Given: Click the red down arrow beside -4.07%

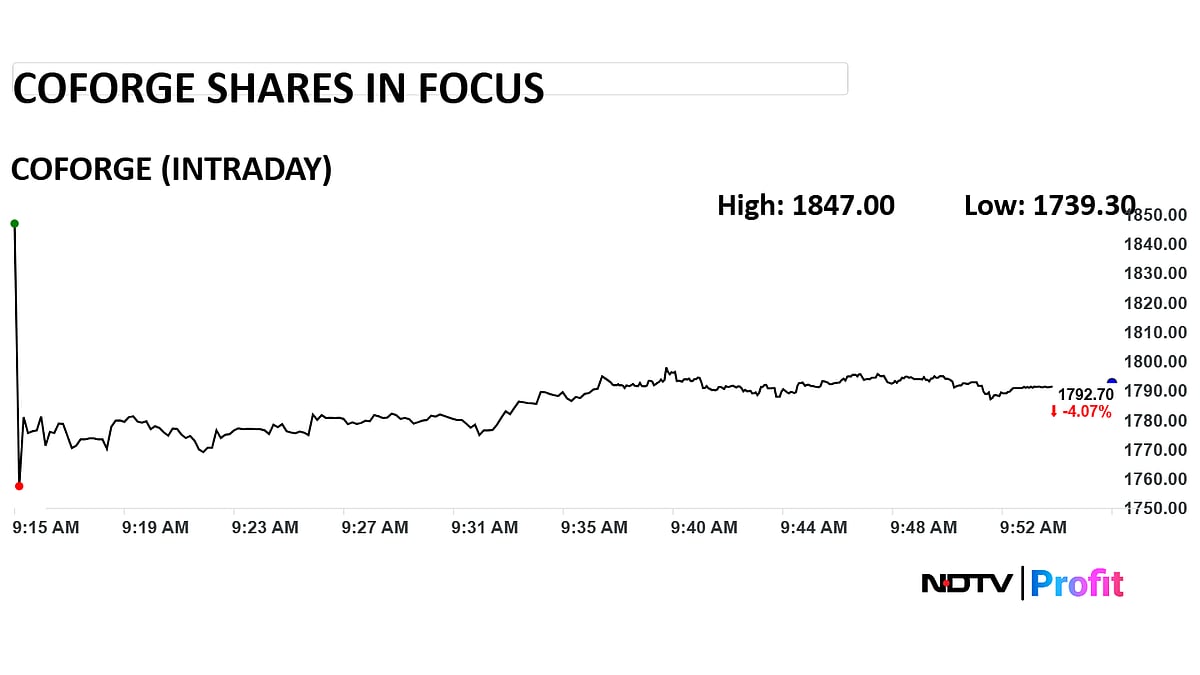Looking at the screenshot, I should coord(1053,412).
